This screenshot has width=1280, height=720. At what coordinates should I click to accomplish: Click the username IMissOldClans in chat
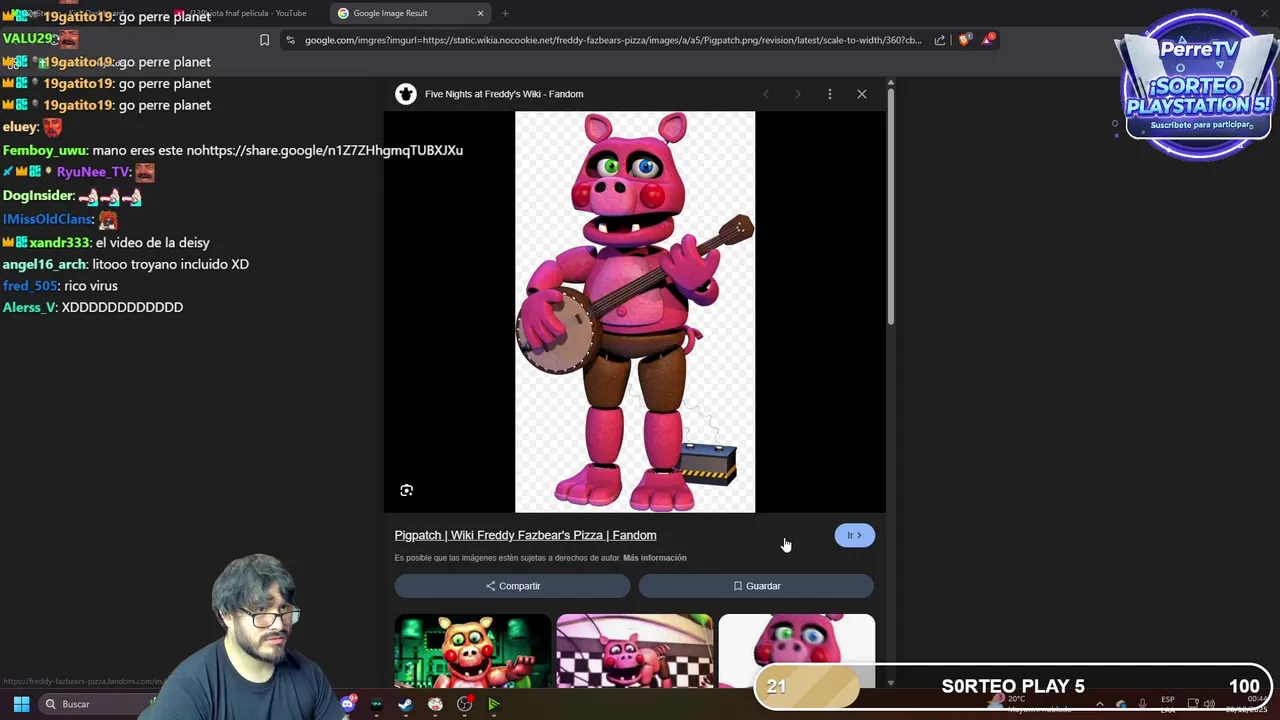tap(47, 219)
